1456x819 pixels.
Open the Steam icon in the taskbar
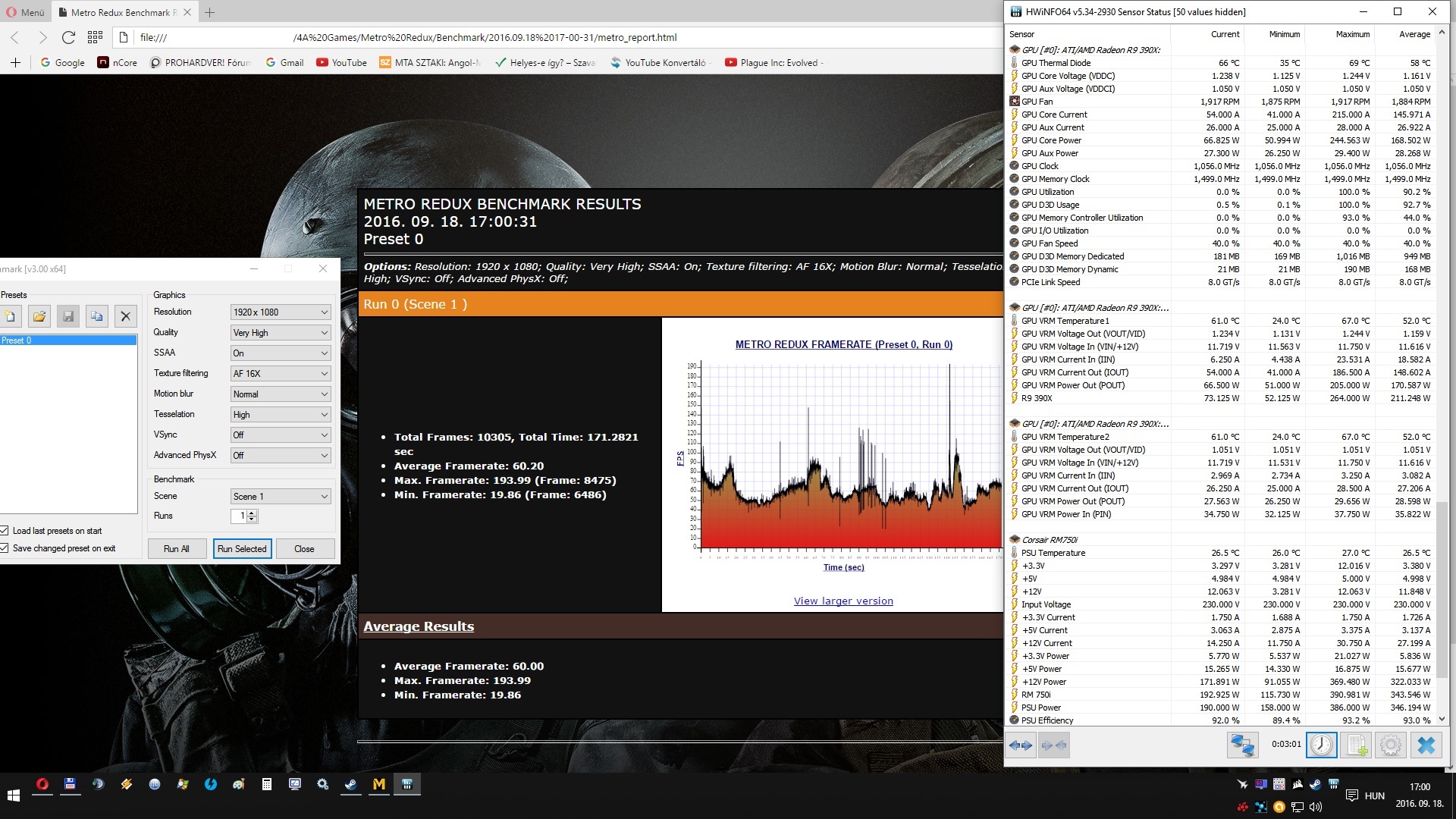(351, 784)
